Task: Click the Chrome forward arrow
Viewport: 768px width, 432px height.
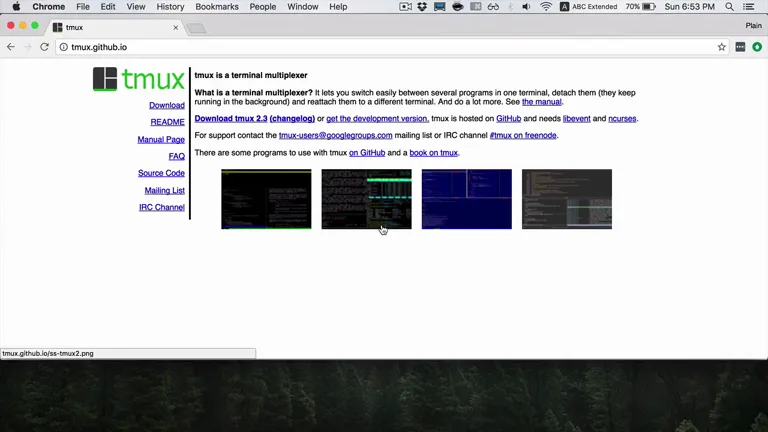Action: tap(27, 47)
